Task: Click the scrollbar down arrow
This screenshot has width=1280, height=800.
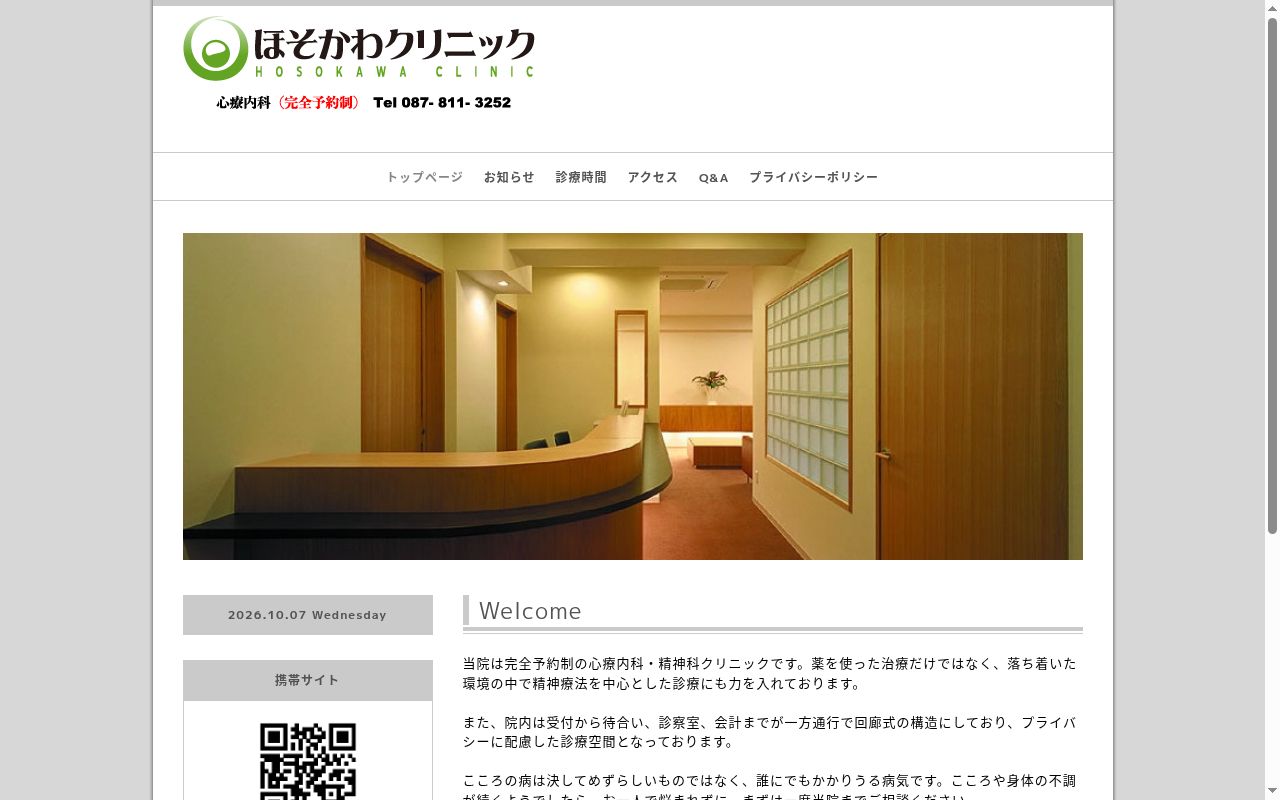Action: click(1272, 792)
